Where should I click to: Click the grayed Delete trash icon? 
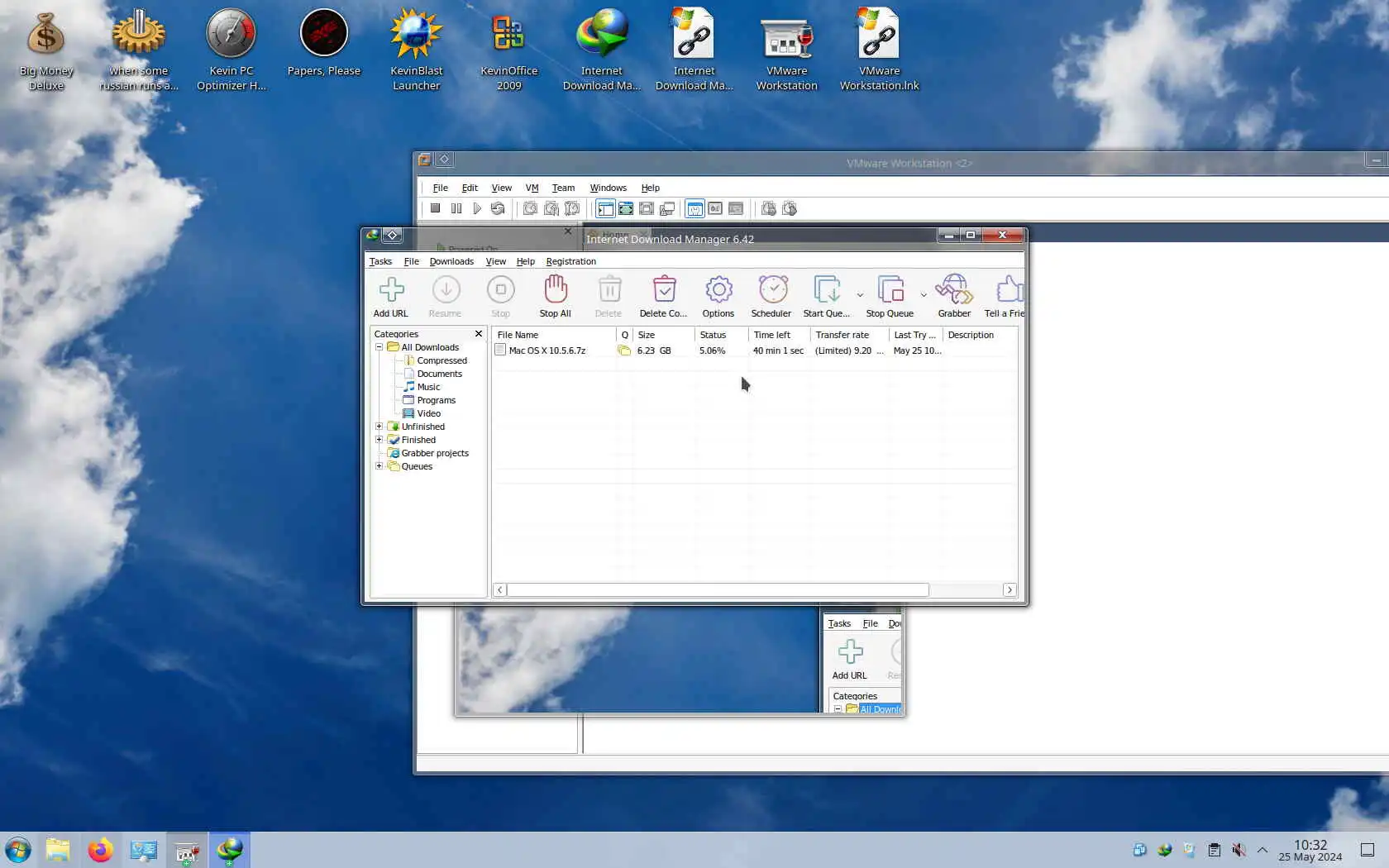coord(609,290)
